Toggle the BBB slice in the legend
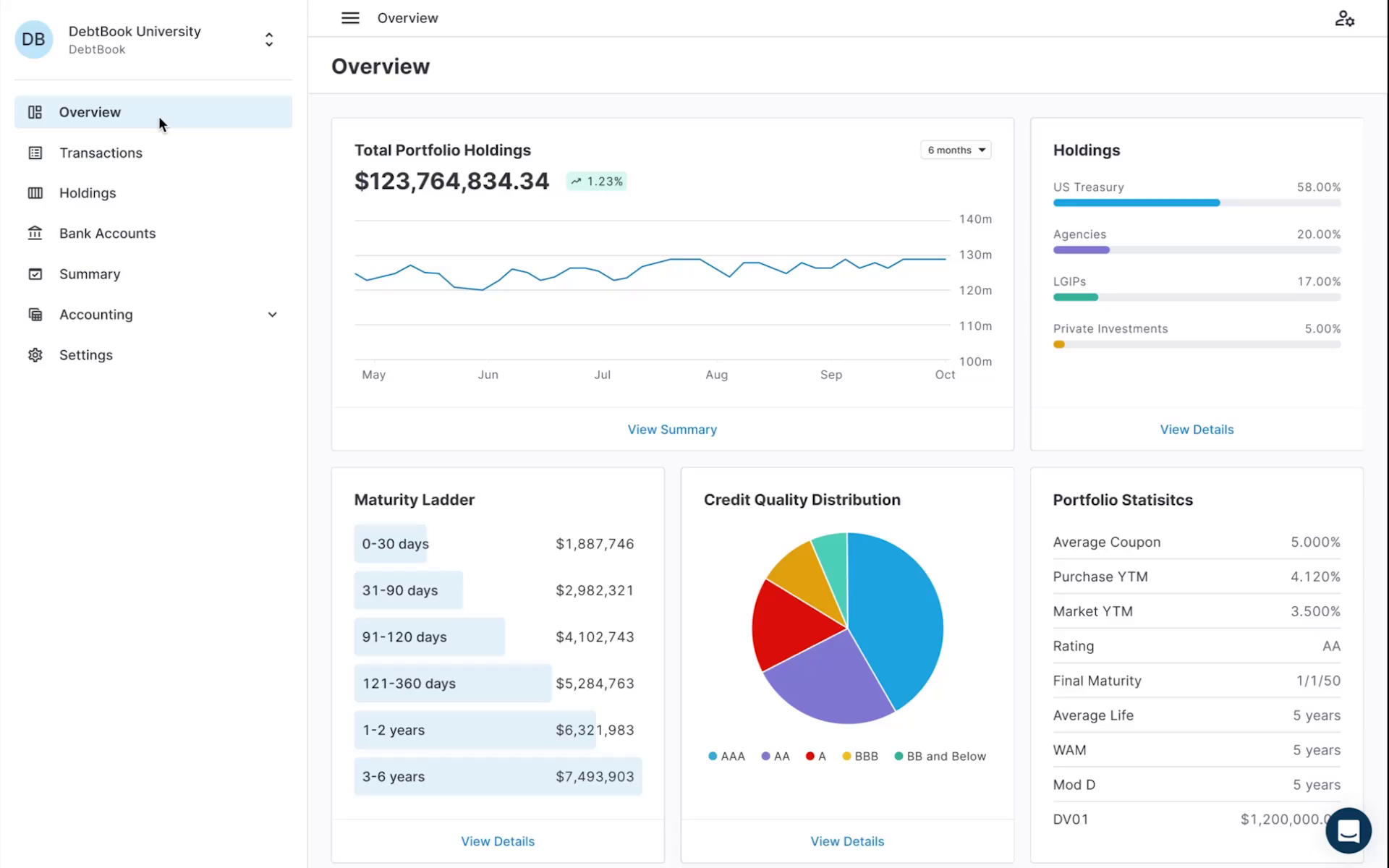 pos(859,756)
